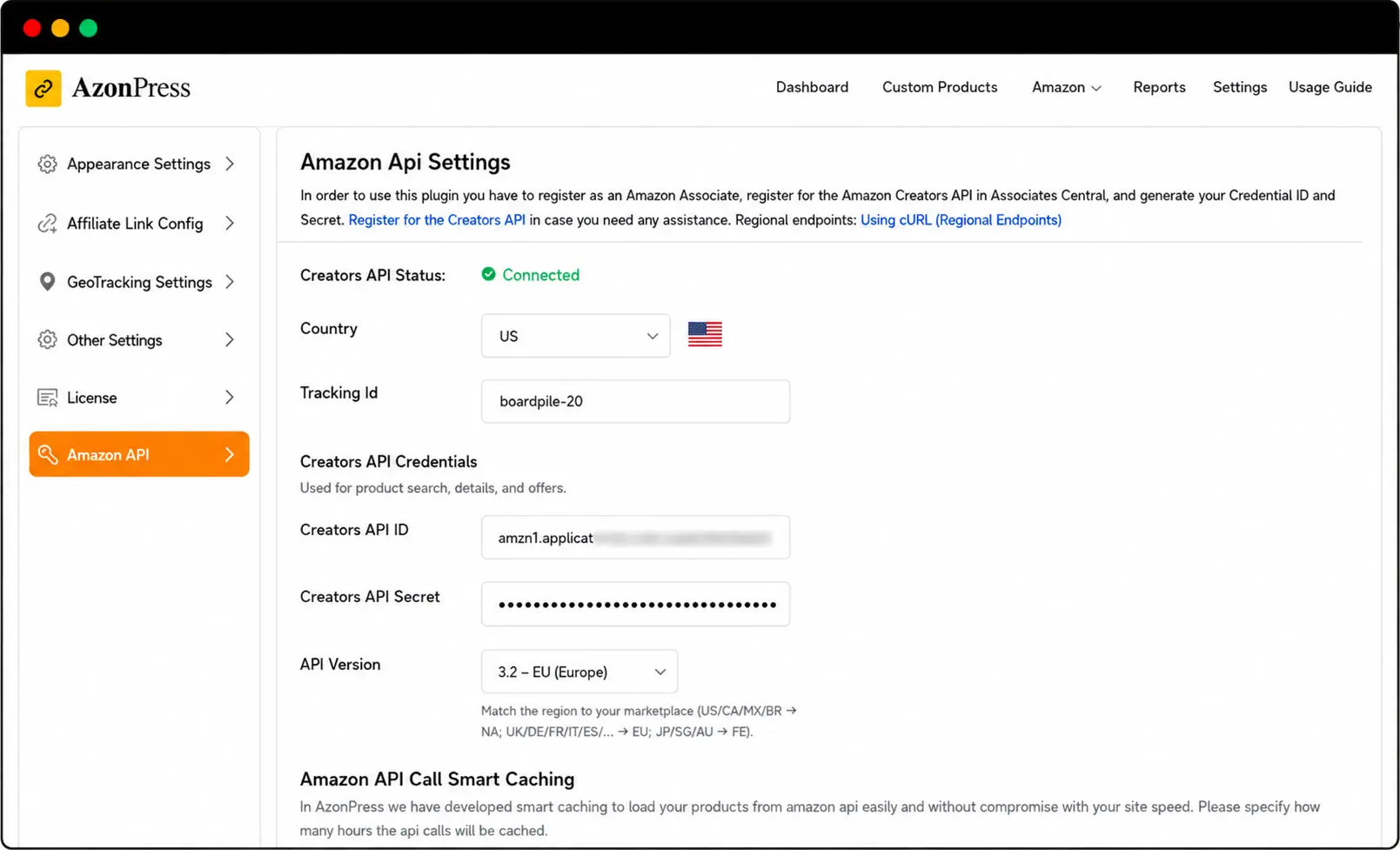Open GeoTracking Settings sidebar label

coord(139,283)
